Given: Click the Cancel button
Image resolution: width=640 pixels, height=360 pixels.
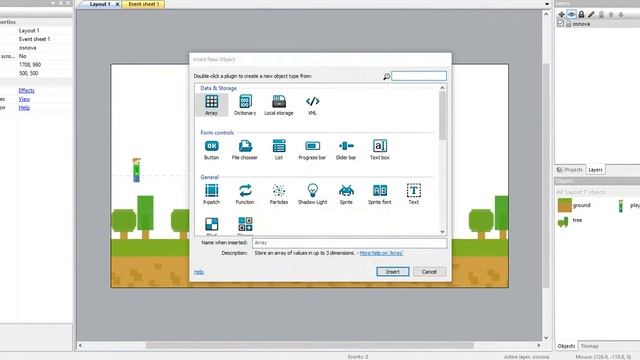Looking at the screenshot, I should pyautogui.click(x=429, y=271).
